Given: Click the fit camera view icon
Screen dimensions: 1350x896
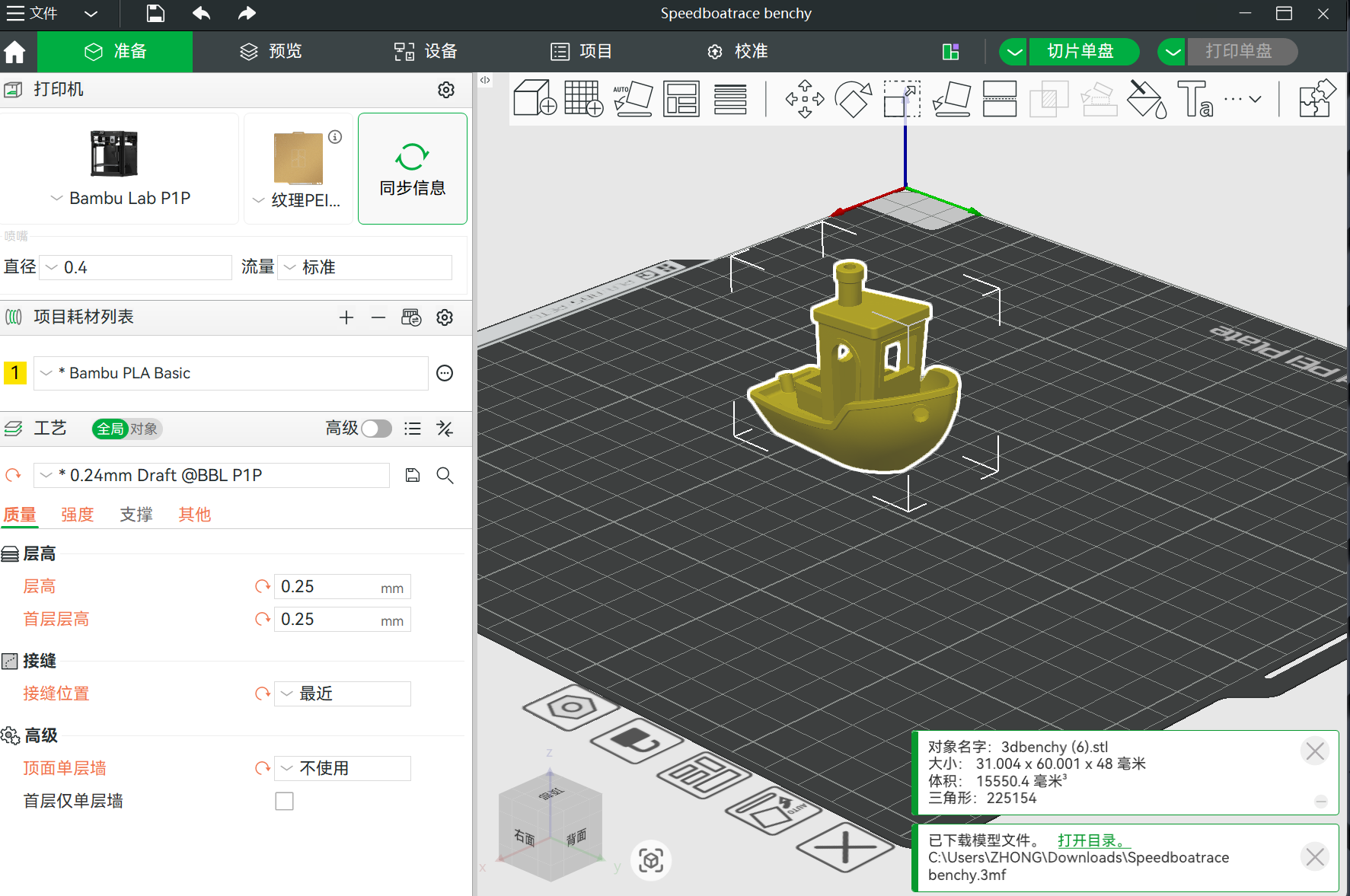Looking at the screenshot, I should pyautogui.click(x=651, y=860).
